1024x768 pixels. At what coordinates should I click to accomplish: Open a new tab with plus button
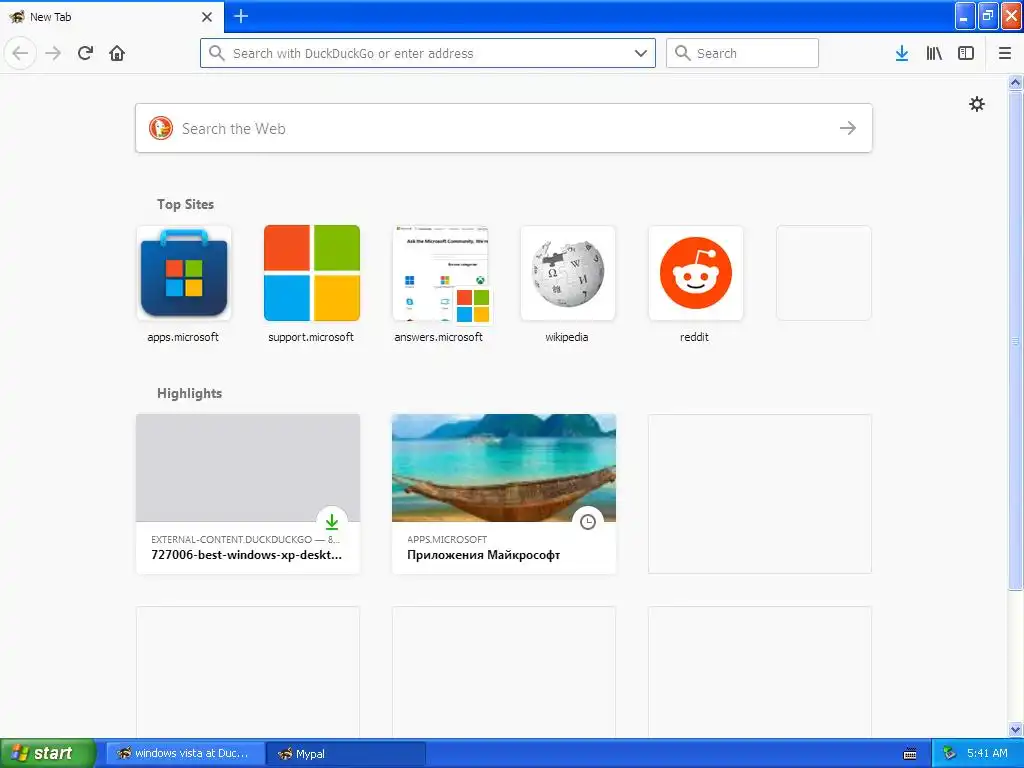(x=241, y=16)
